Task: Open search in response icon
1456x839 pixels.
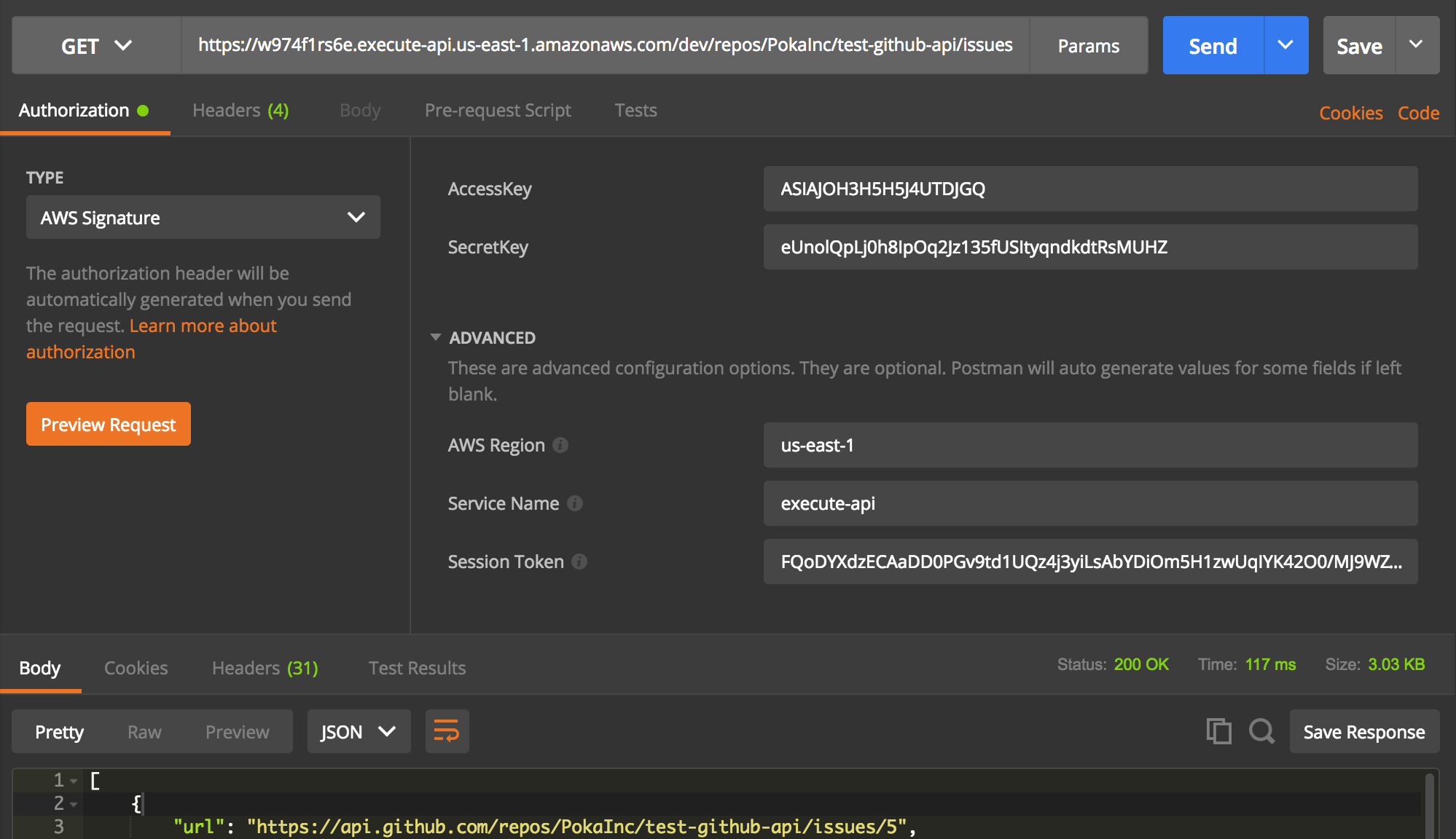Action: 1261,731
